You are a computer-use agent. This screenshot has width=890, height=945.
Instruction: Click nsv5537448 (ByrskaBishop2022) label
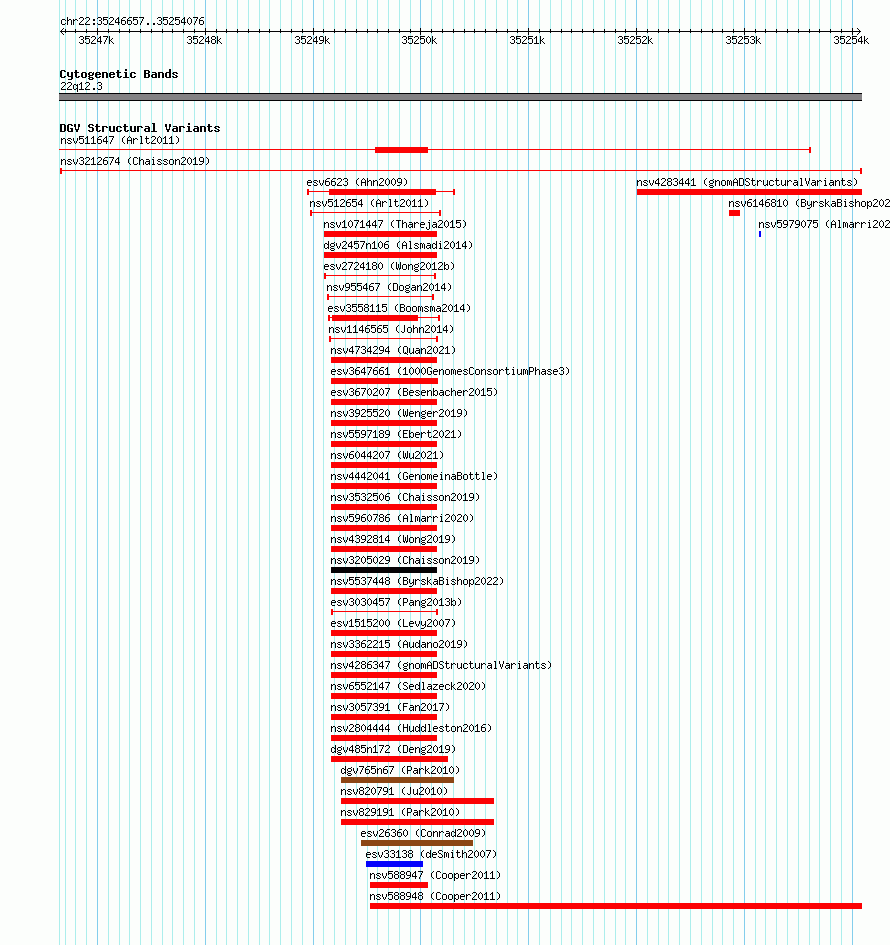pos(417,581)
